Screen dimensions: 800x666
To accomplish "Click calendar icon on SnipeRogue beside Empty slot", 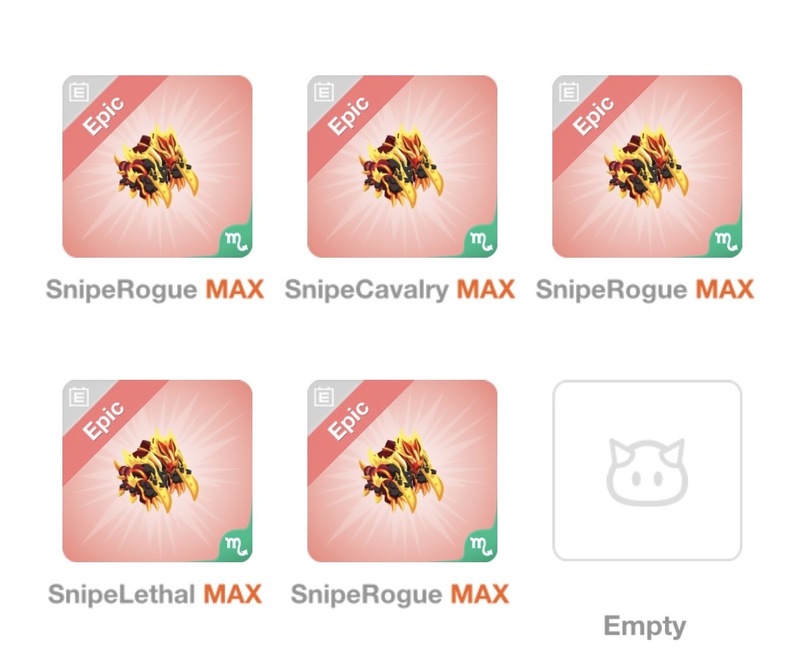I will pyautogui.click(x=324, y=397).
